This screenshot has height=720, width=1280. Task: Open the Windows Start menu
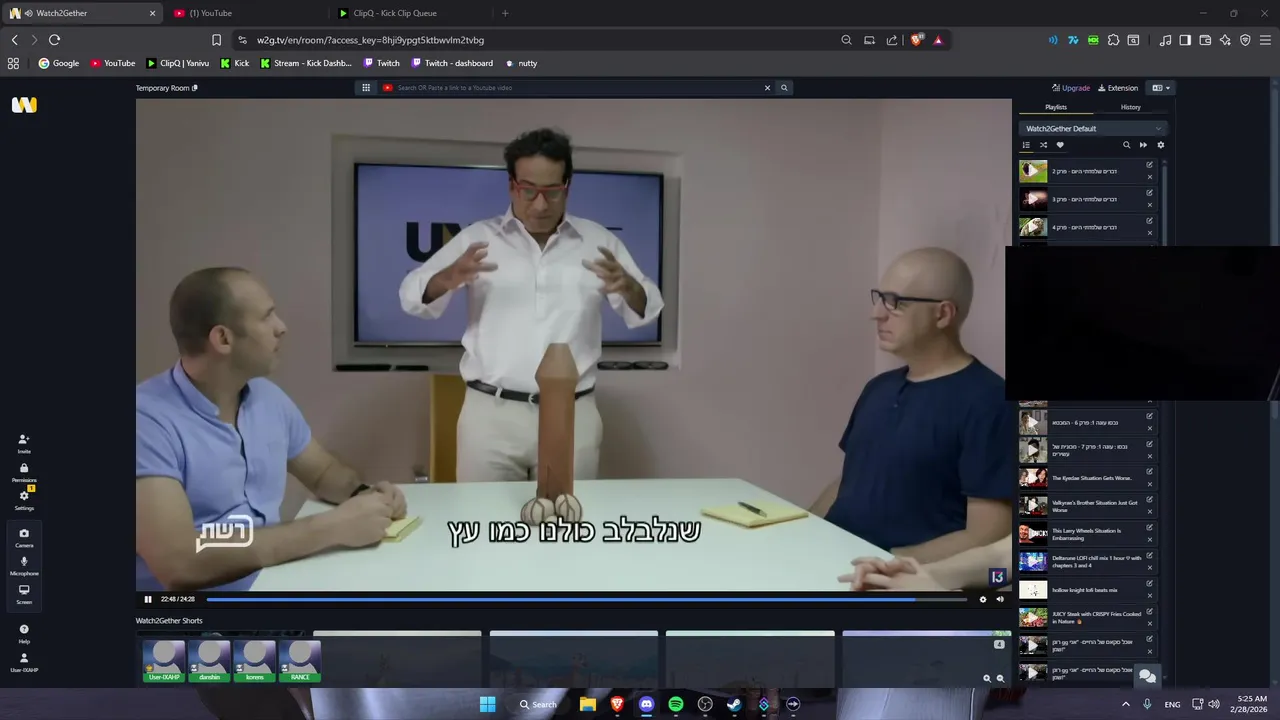[x=487, y=704]
